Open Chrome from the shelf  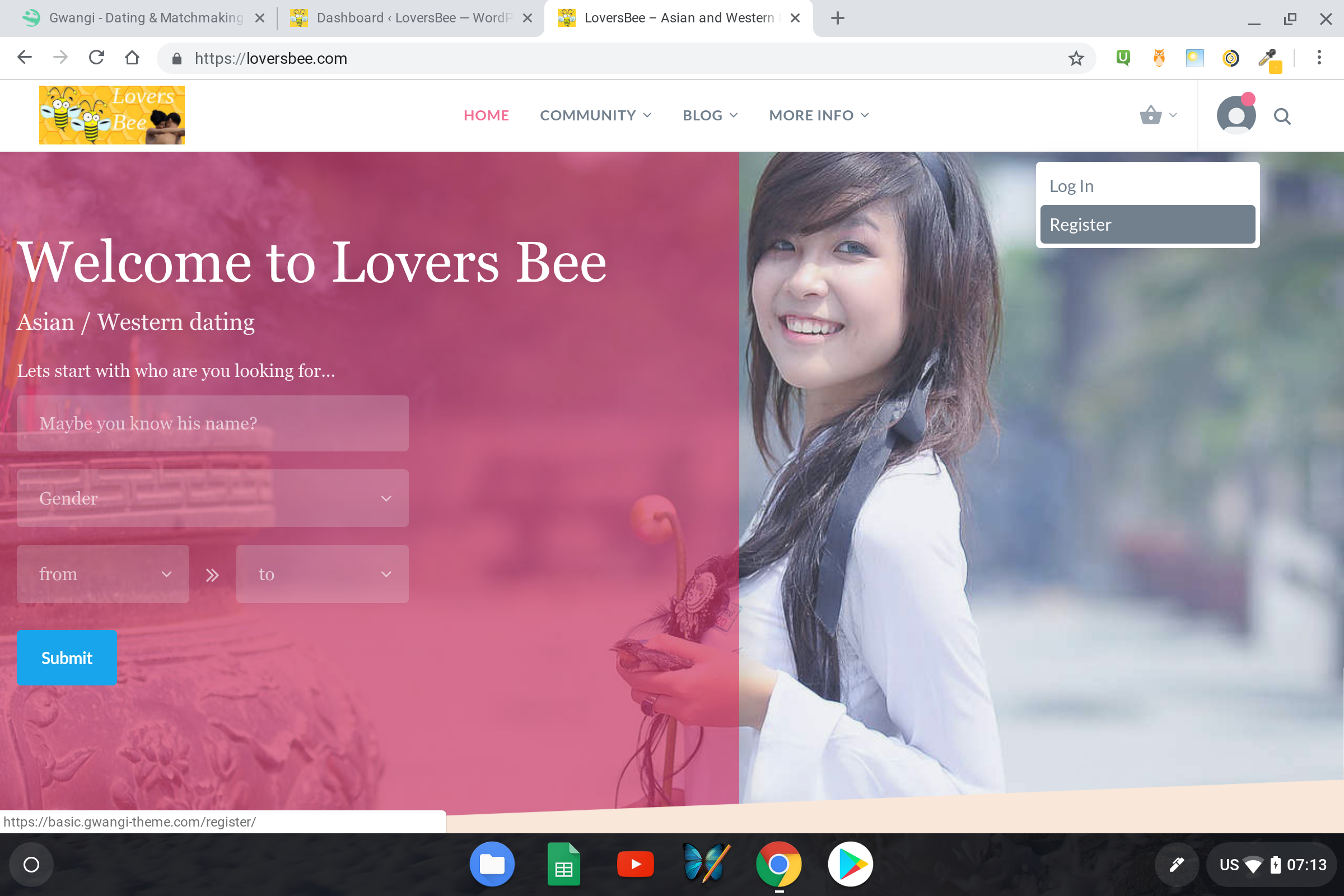click(x=779, y=865)
